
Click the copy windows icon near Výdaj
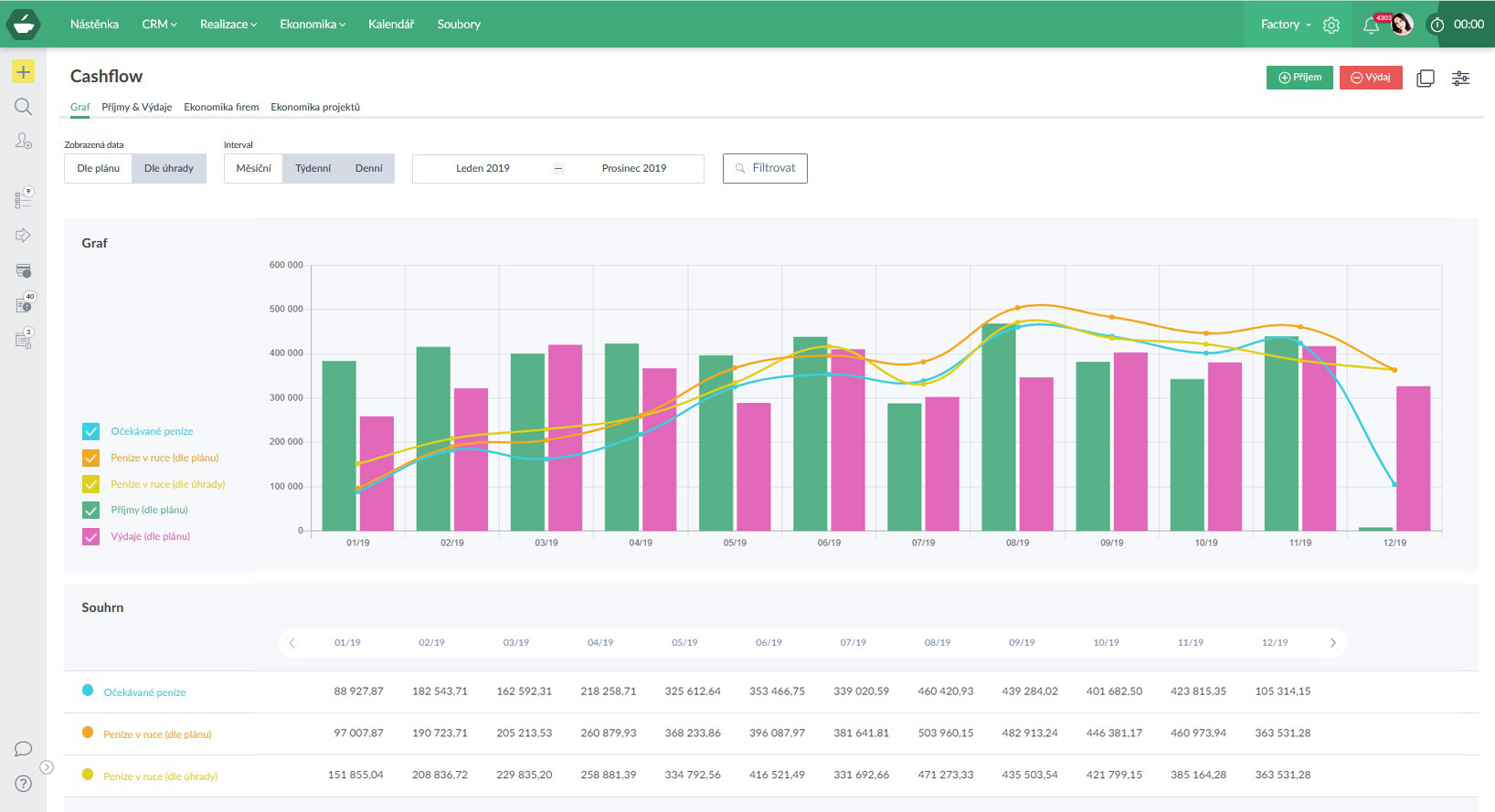(1425, 79)
